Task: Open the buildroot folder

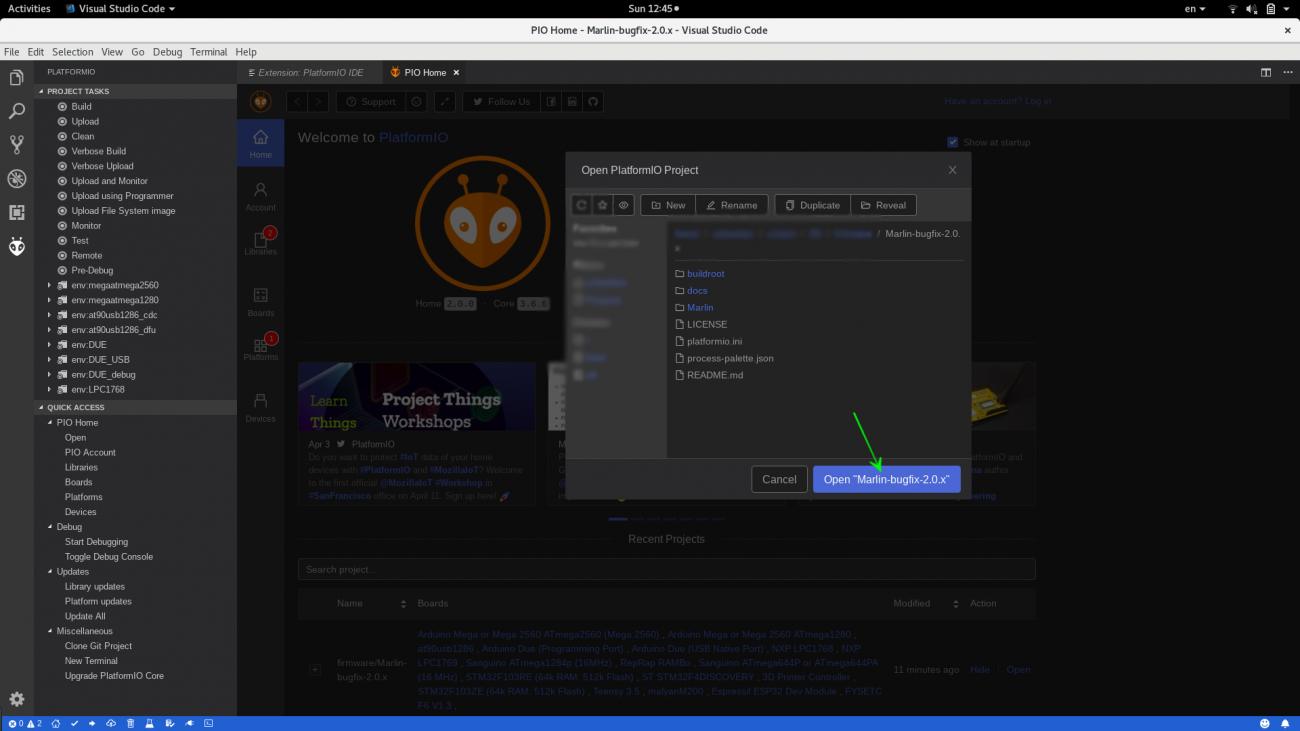Action: [705, 273]
